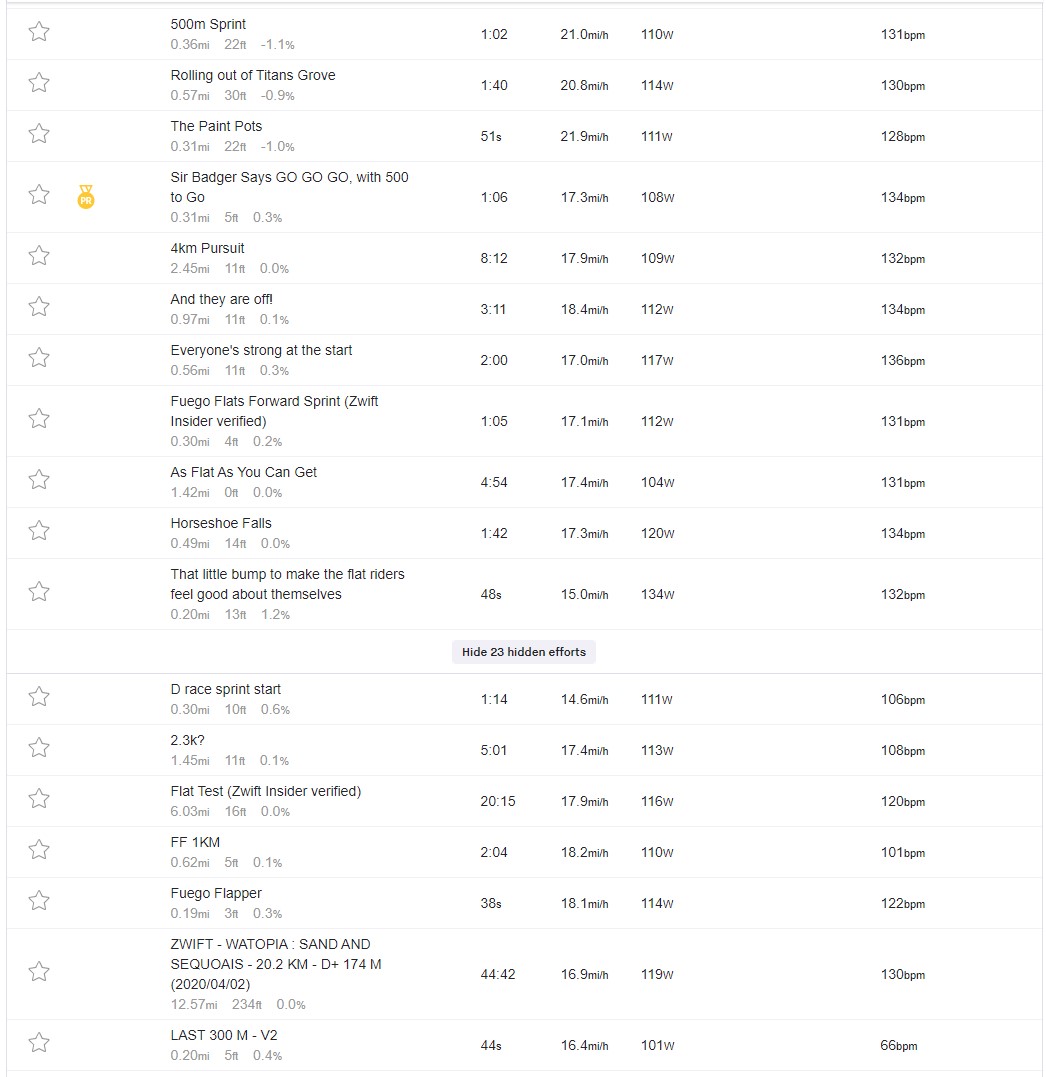Star the Flat Test segment
Image resolution: width=1046 pixels, height=1077 pixels.
[x=39, y=798]
